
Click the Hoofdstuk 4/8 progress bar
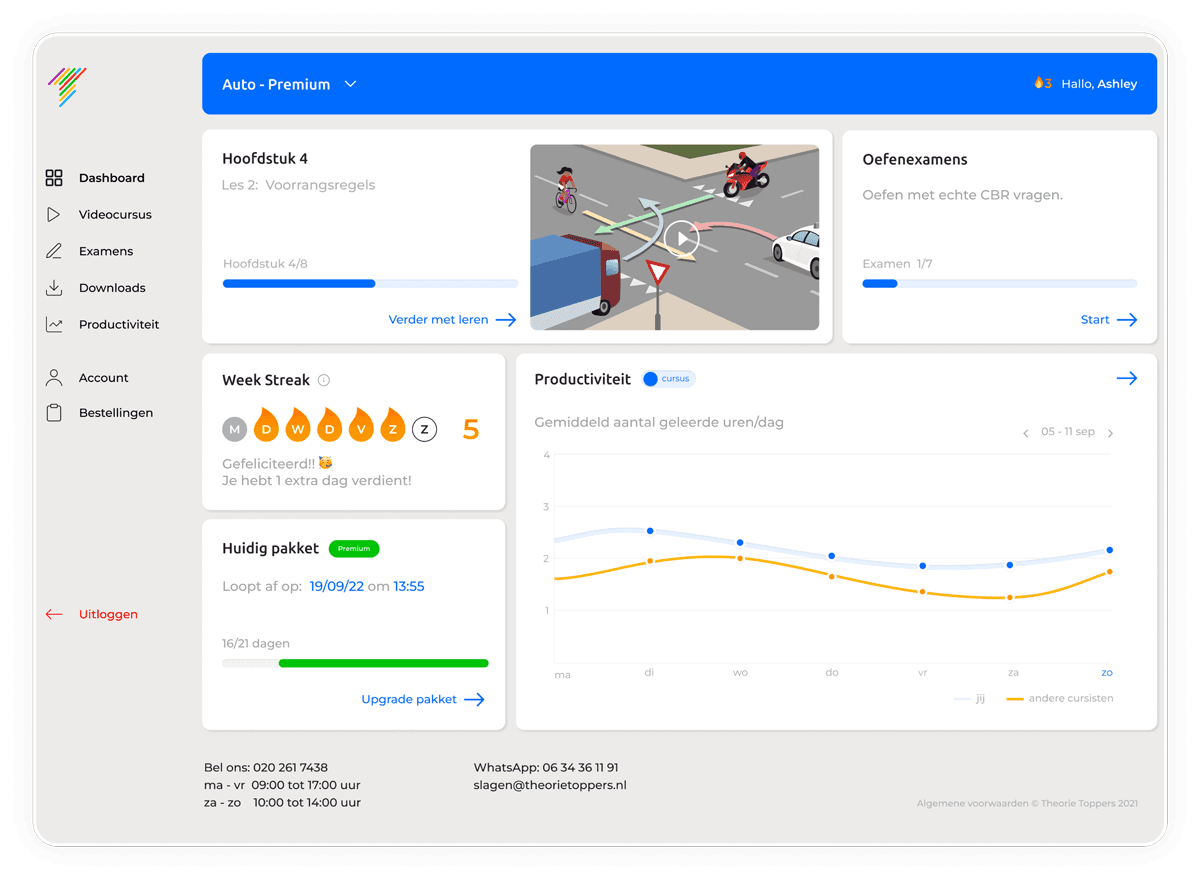pyautogui.click(x=370, y=284)
